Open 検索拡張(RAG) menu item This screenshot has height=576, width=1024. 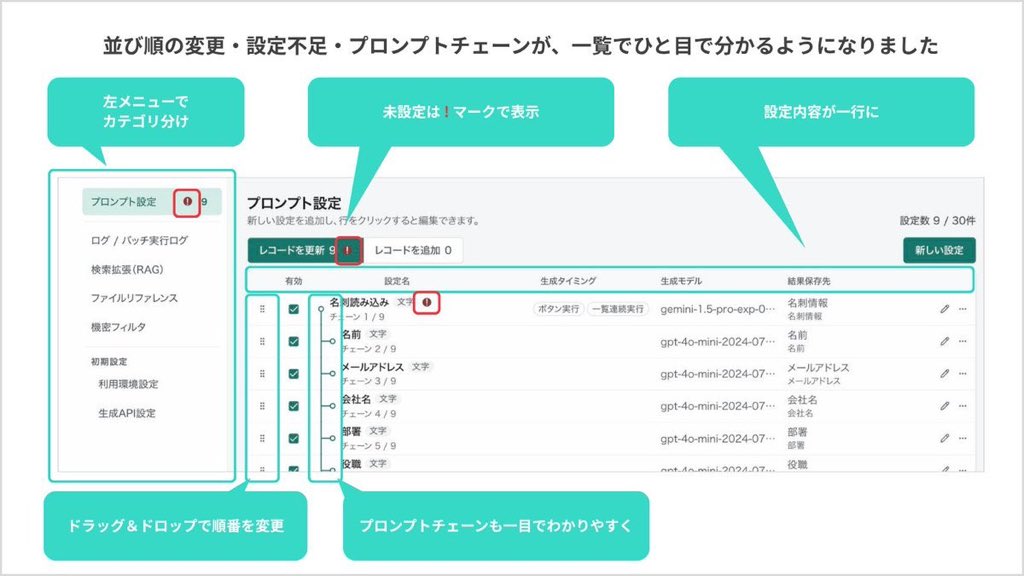click(127, 269)
